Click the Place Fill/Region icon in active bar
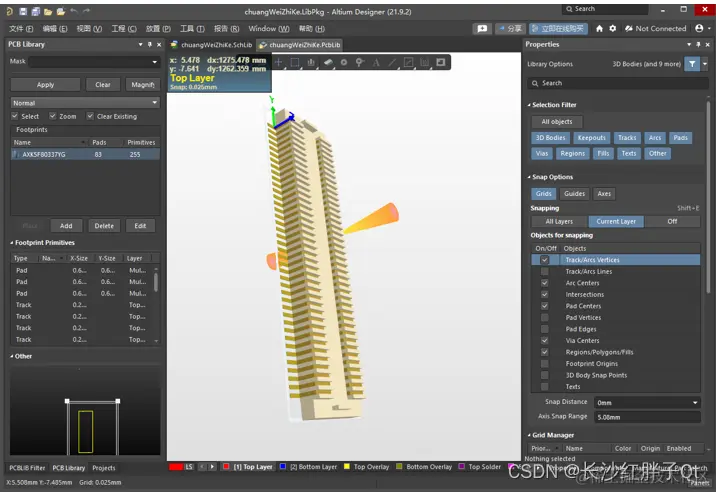 click(408, 62)
